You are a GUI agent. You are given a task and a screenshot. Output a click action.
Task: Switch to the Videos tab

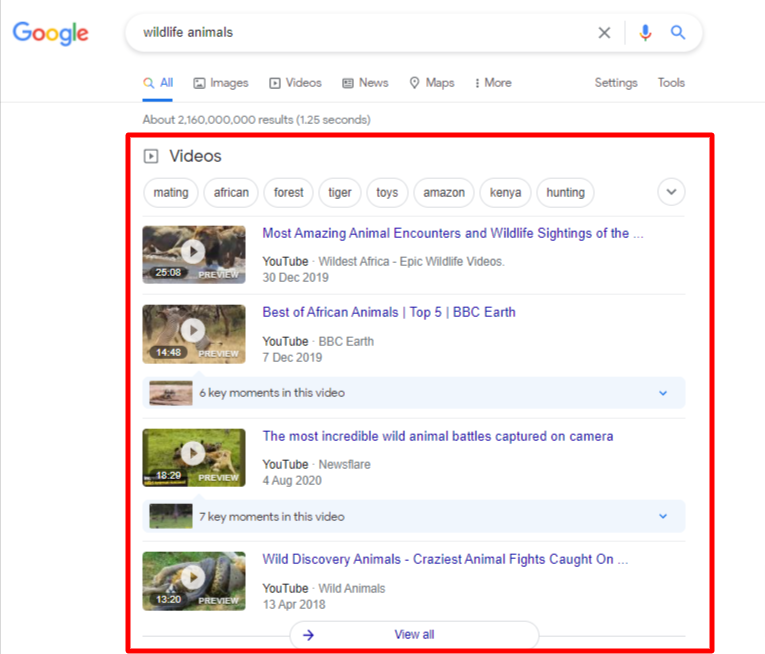pyautogui.click(x=295, y=83)
